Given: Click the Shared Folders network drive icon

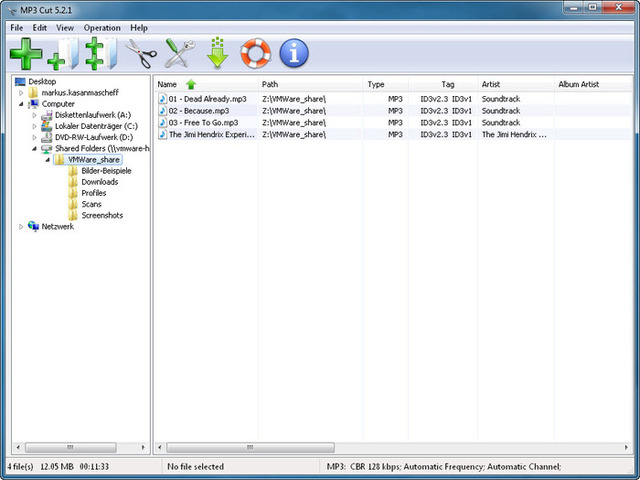Looking at the screenshot, I should 47,149.
